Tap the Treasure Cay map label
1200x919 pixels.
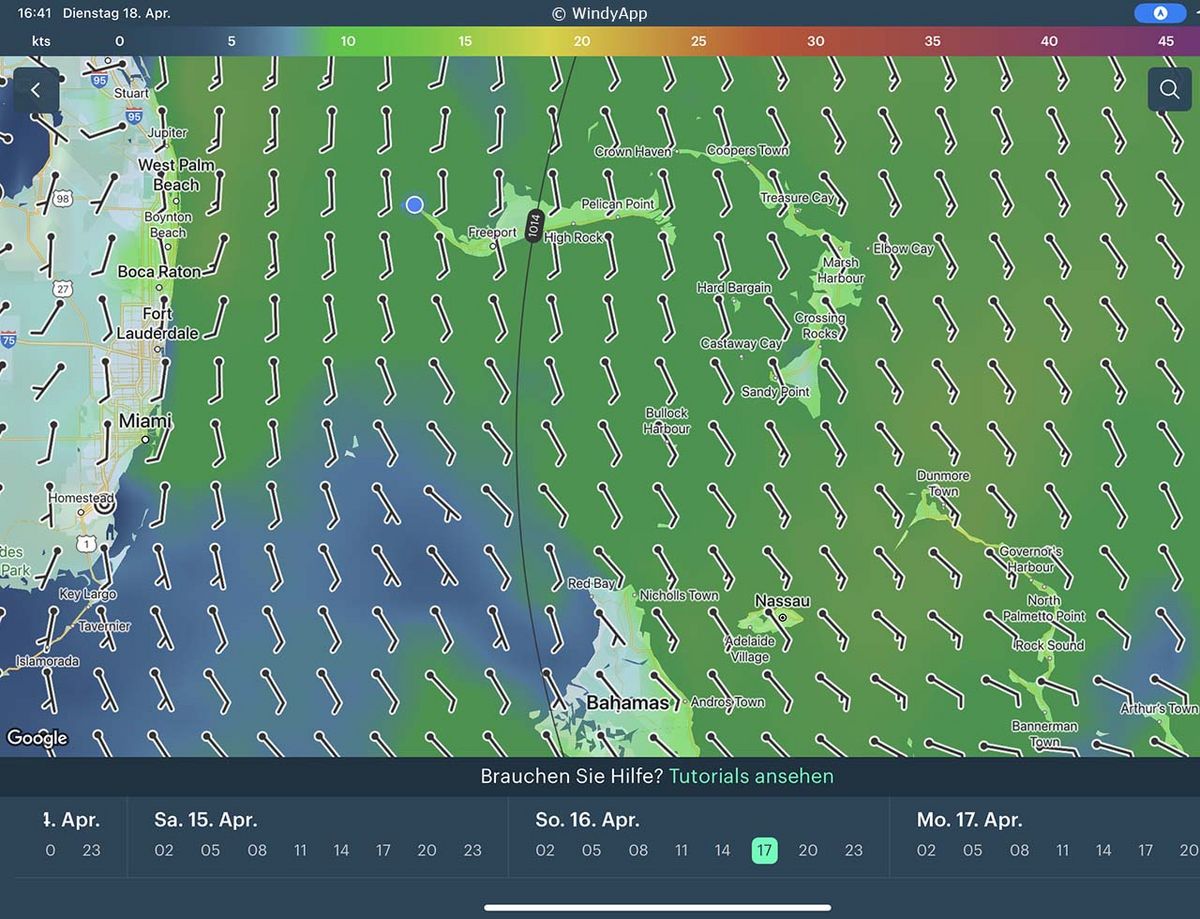tap(797, 198)
